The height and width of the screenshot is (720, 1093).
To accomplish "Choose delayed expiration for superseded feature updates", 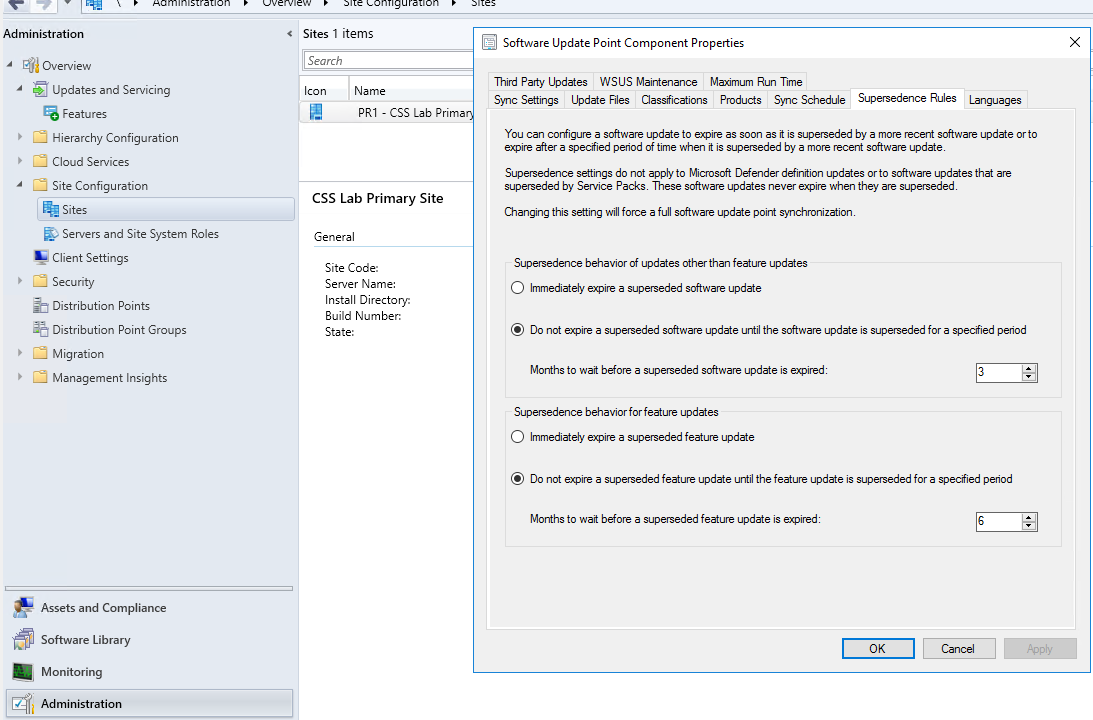I will 517,478.
